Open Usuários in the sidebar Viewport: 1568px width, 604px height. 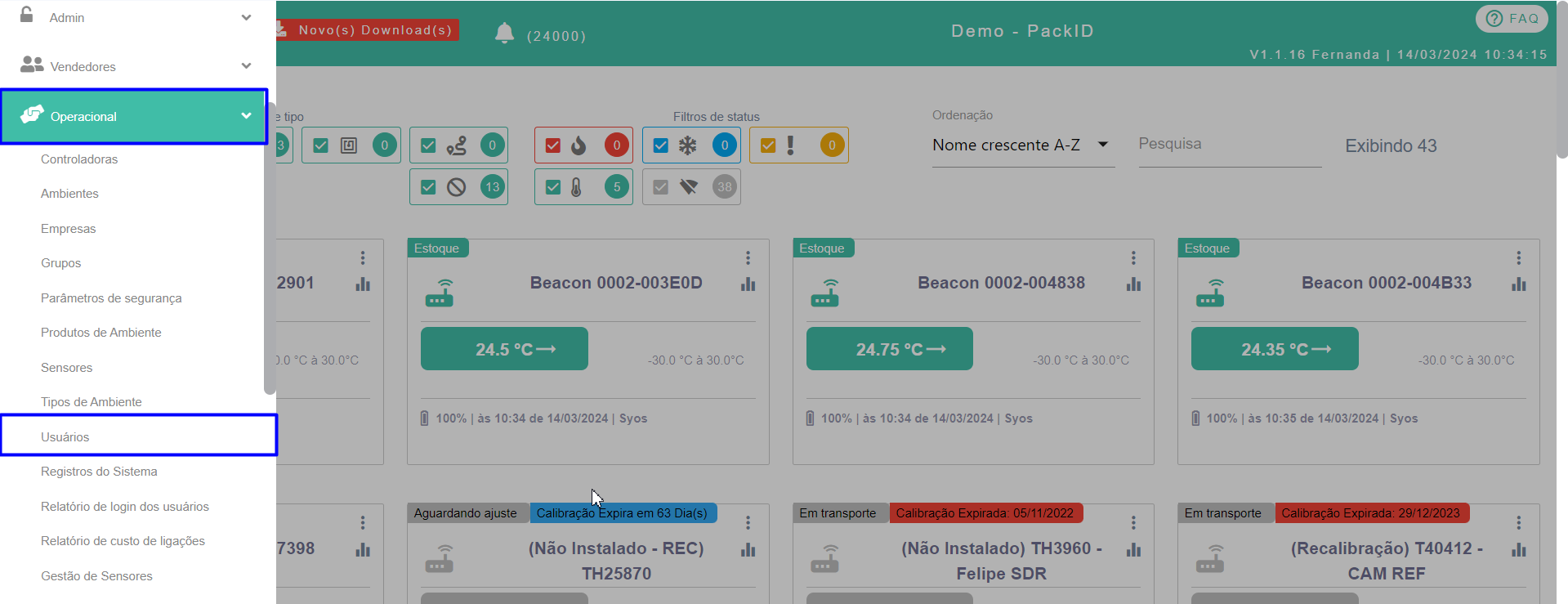(x=65, y=437)
